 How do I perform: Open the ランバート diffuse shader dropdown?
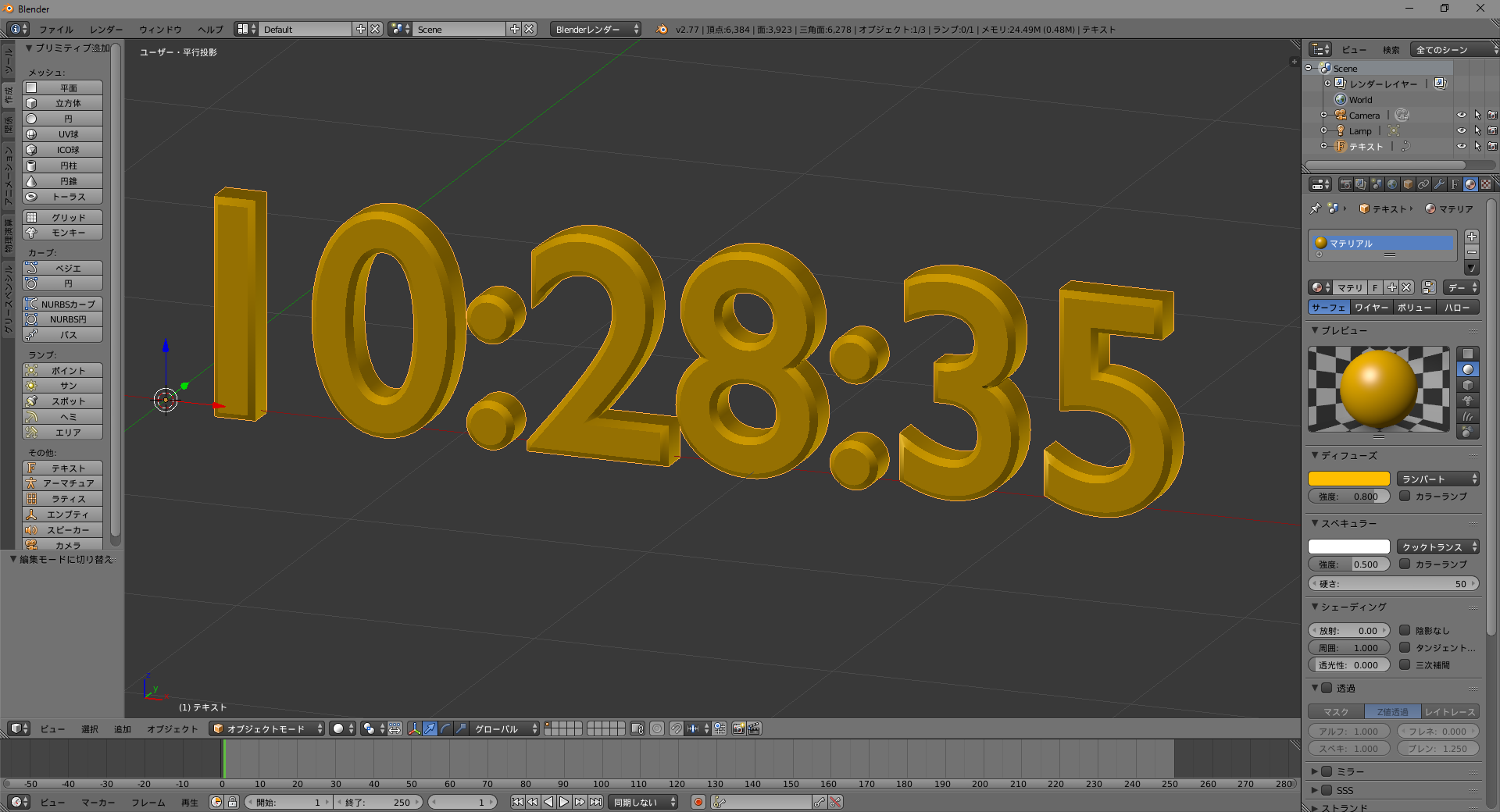pos(1436,479)
